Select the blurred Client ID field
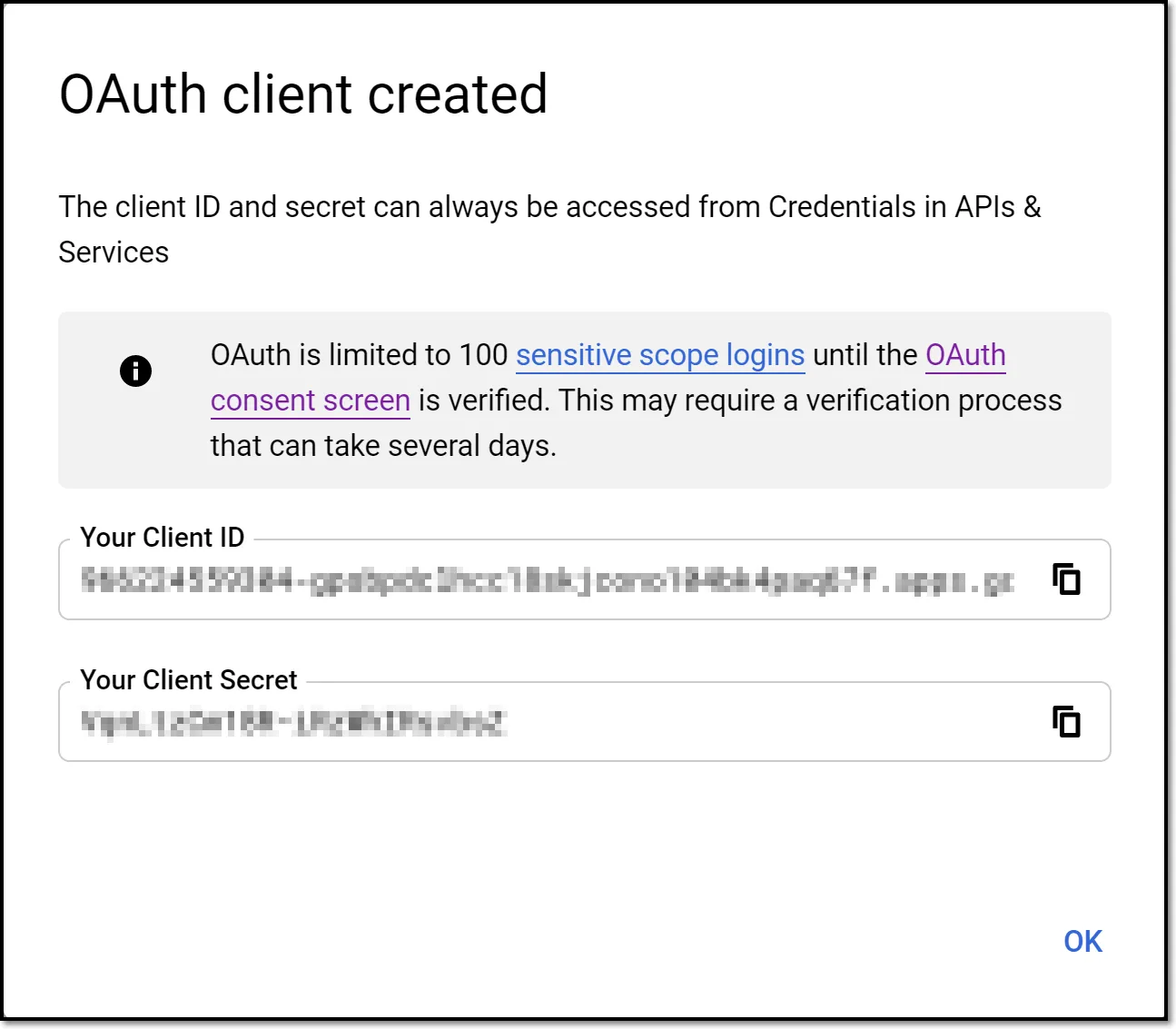Screen dimensions: 1176x1029 click(585, 579)
